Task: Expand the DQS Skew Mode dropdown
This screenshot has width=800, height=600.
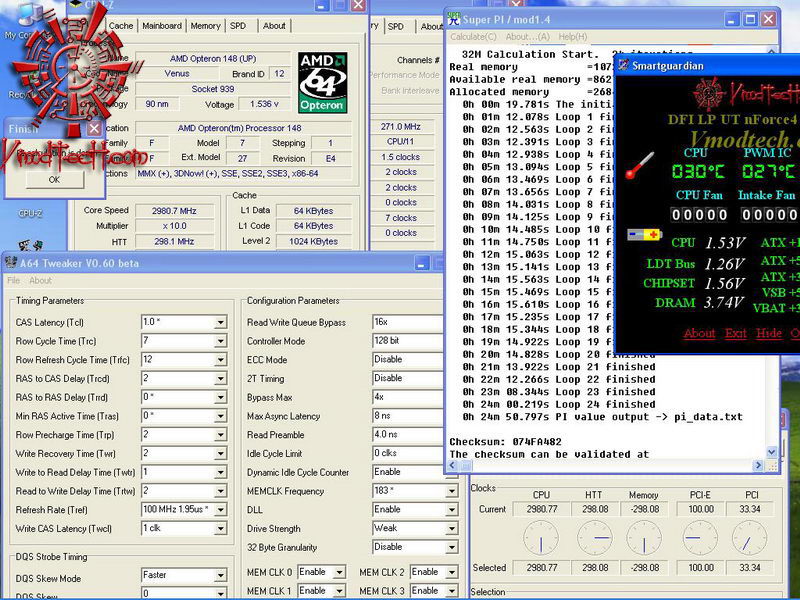Action: point(220,575)
